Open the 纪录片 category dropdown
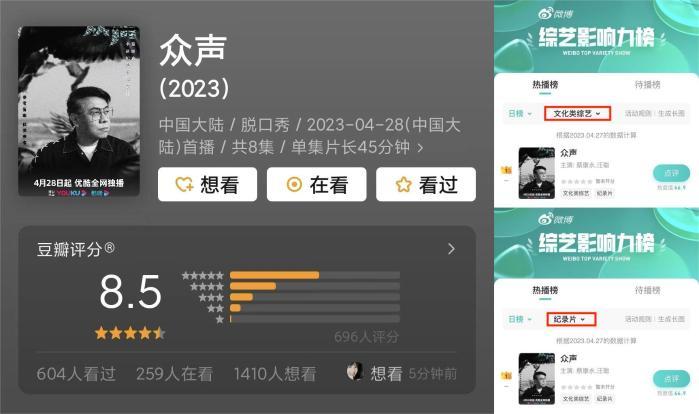The width and height of the screenshot is (699, 414). pyautogui.click(x=571, y=319)
